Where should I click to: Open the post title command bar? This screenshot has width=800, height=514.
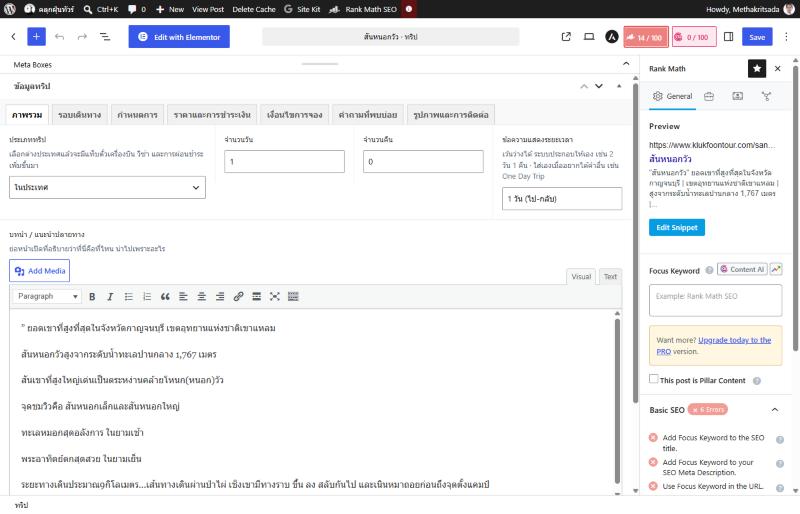coord(390,37)
